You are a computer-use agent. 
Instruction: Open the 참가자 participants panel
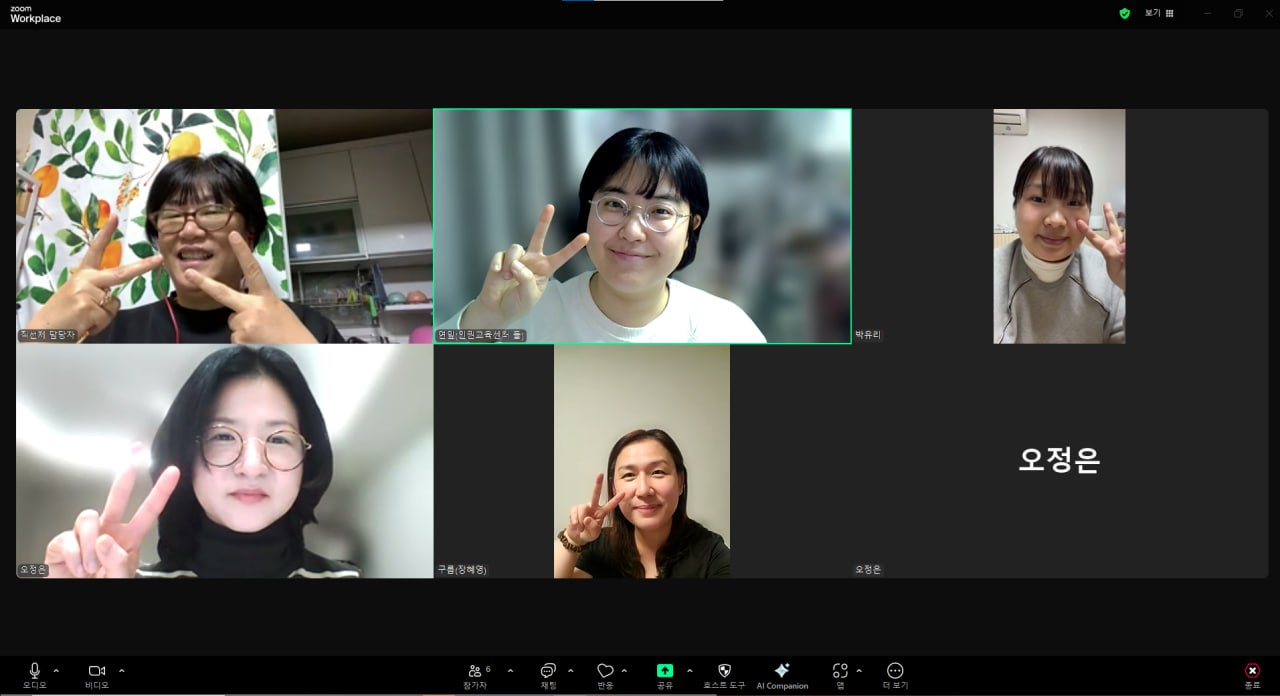pos(475,676)
